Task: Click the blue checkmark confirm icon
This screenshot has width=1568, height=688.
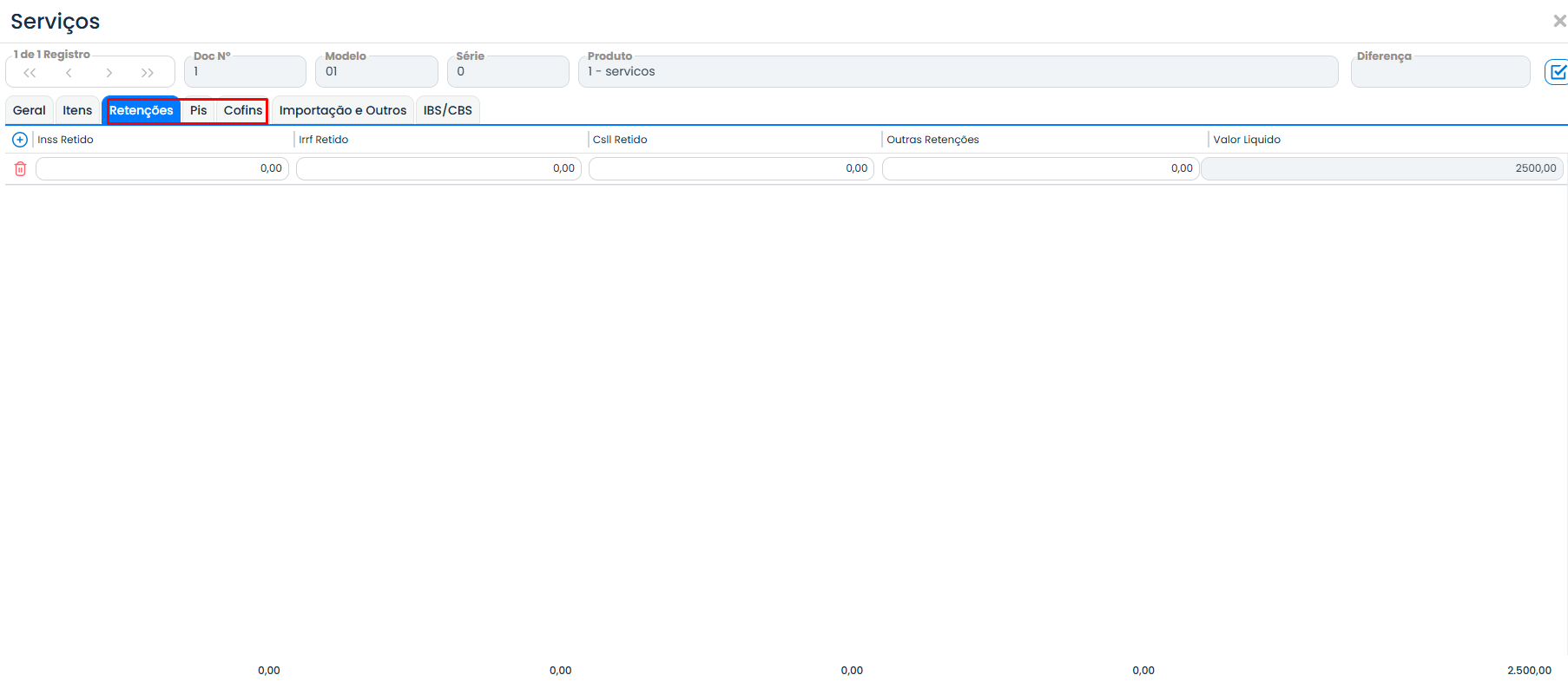Action: point(1557,72)
